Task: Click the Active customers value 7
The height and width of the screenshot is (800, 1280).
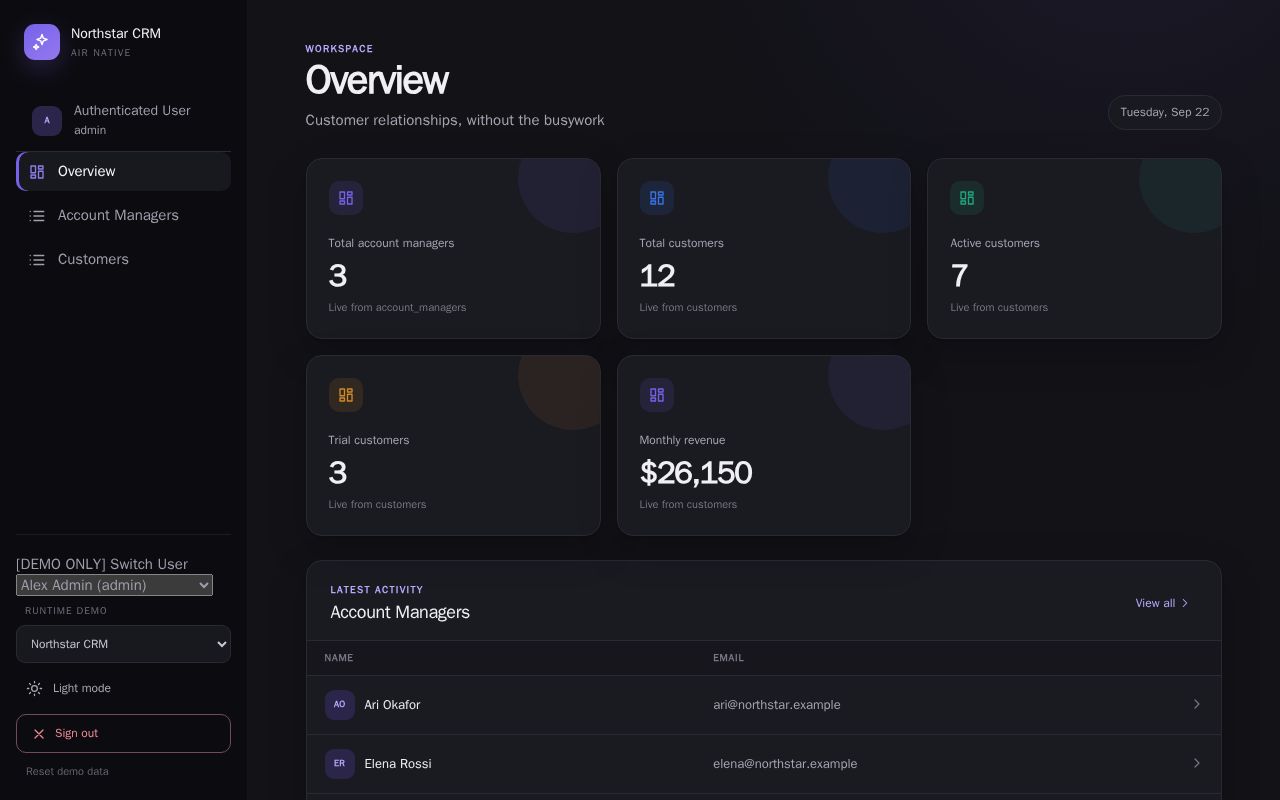Action: click(959, 276)
